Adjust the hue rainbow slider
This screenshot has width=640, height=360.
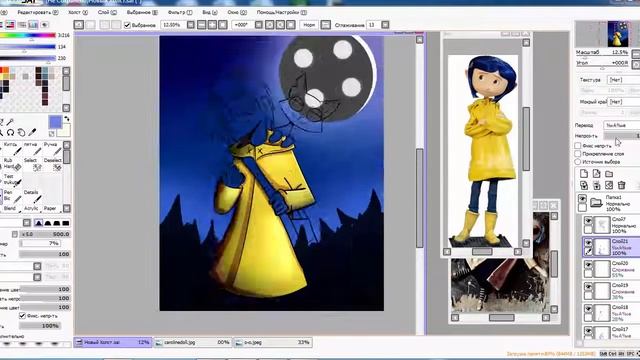28,36
